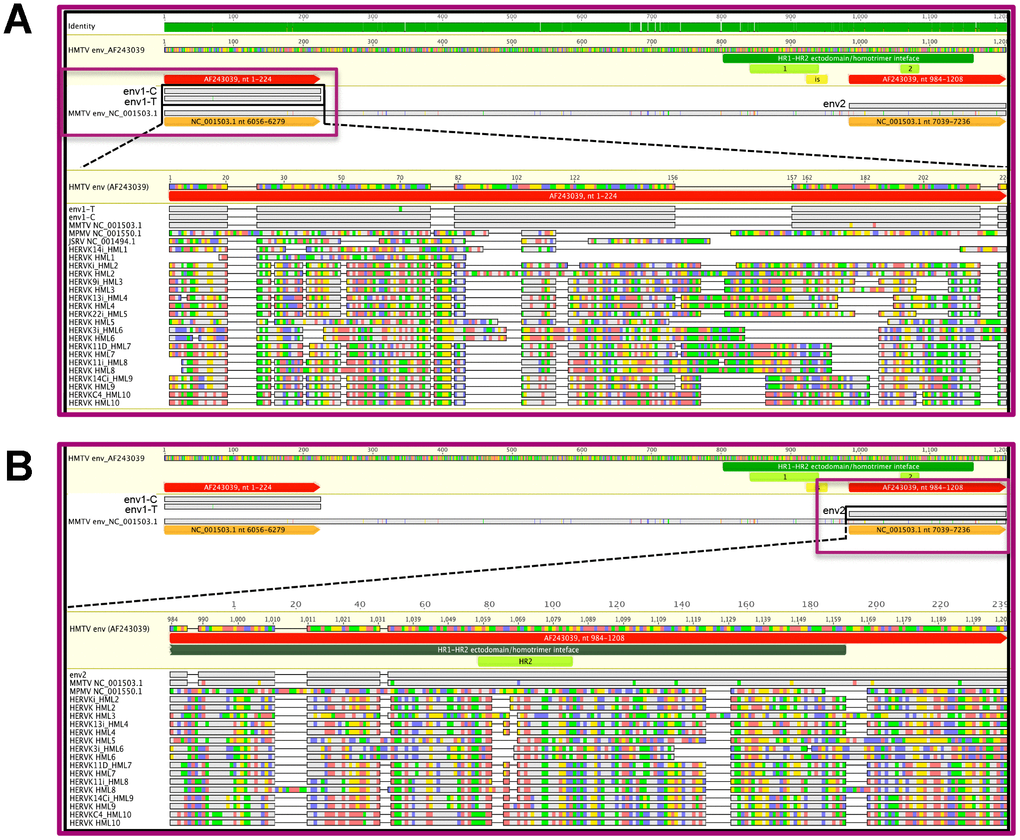Select the HERVK11D_HML7 sequence row in panel A
Image resolution: width=1020 pixels, height=840 pixels.
100,346
